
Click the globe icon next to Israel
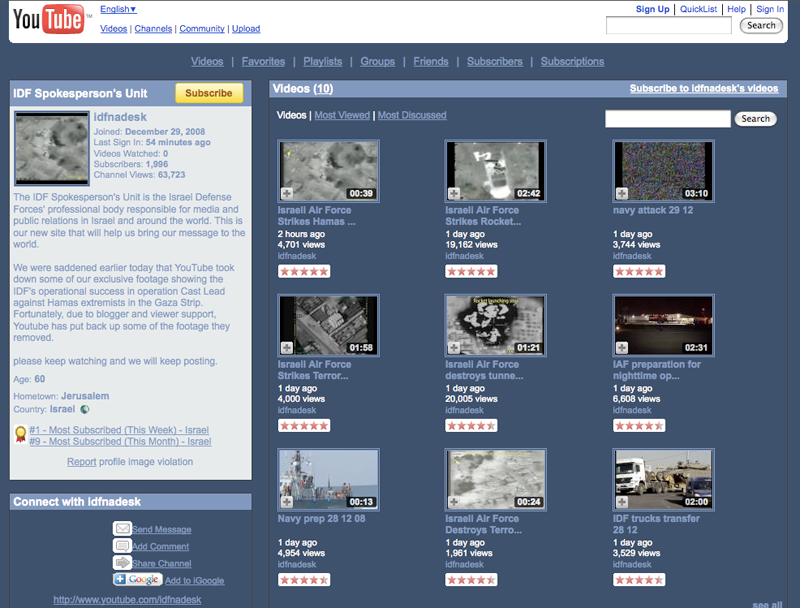pos(85,409)
